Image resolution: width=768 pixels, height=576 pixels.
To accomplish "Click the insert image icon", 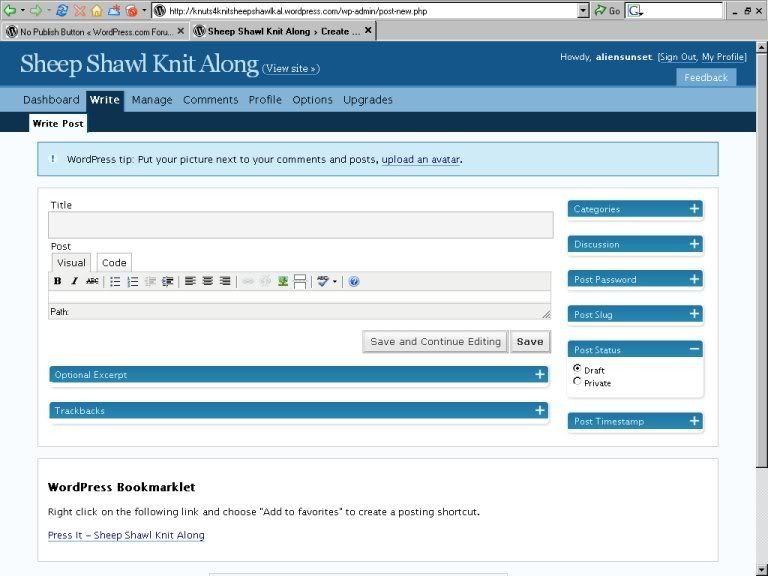I will [283, 281].
